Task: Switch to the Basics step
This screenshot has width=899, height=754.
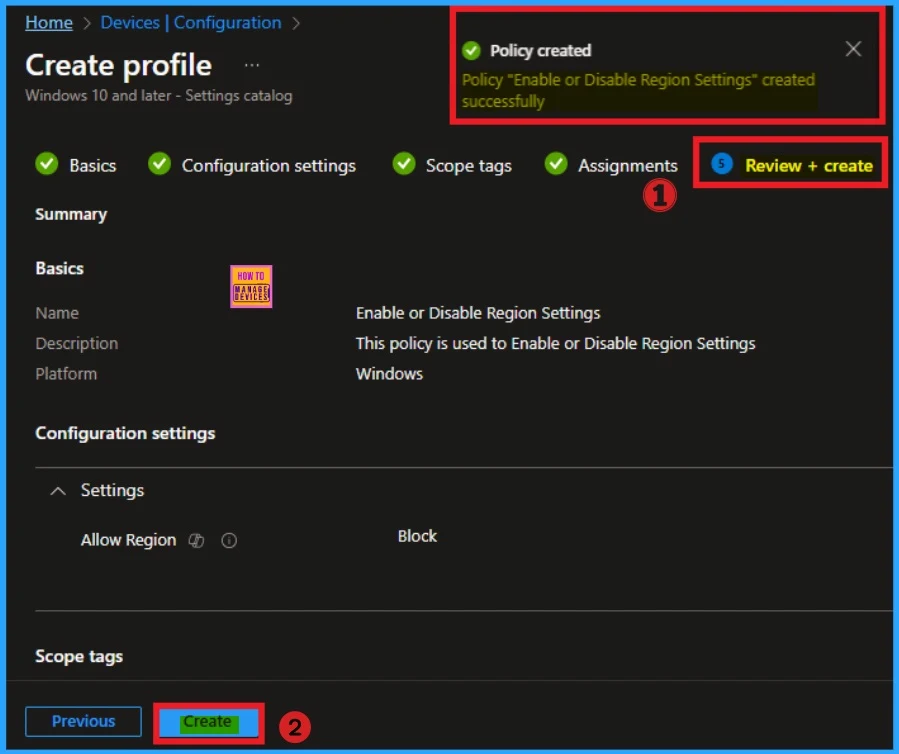Action: pos(92,166)
